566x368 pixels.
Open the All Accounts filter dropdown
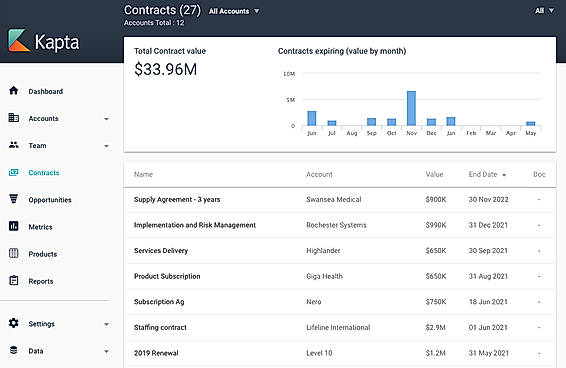[x=234, y=11]
